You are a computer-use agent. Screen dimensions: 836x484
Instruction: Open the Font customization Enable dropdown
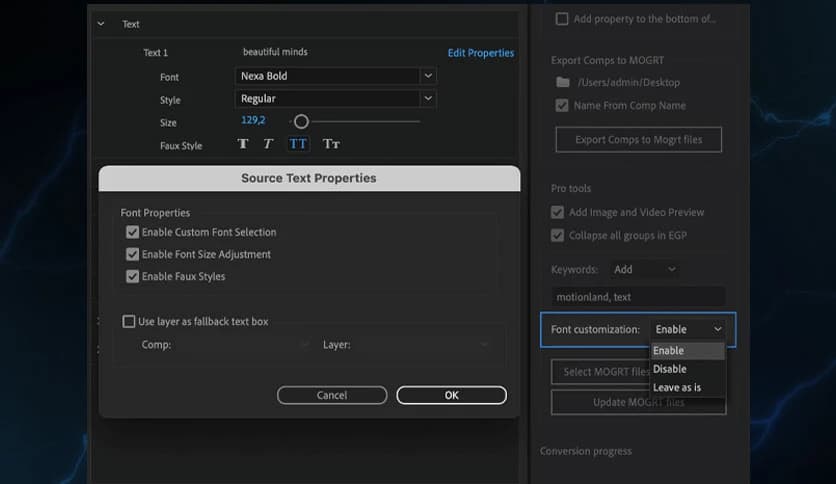coord(687,329)
